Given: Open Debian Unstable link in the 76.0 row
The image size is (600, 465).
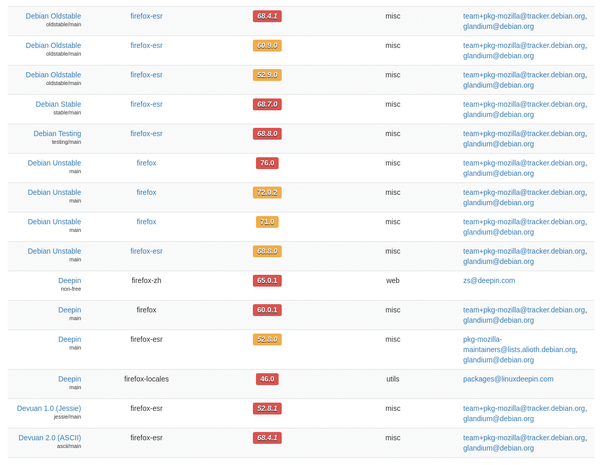Looking at the screenshot, I should coord(54,163).
